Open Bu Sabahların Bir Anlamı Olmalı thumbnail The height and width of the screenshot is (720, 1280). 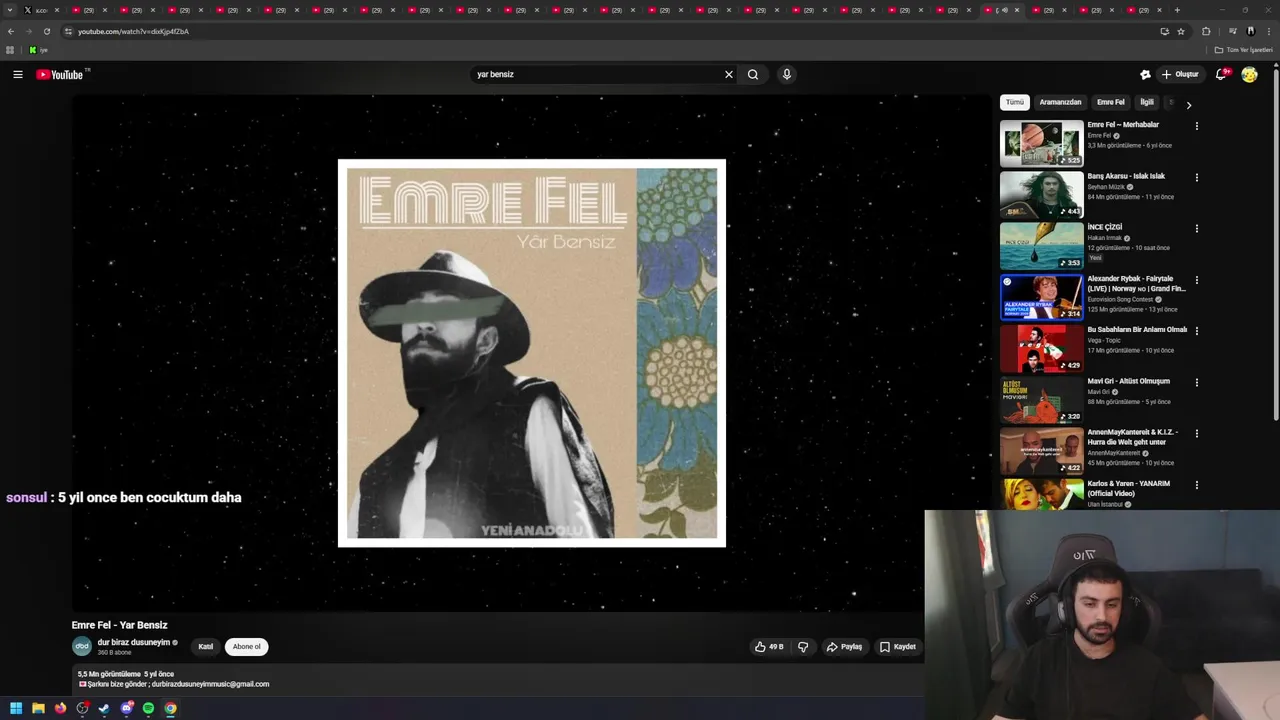point(1041,348)
